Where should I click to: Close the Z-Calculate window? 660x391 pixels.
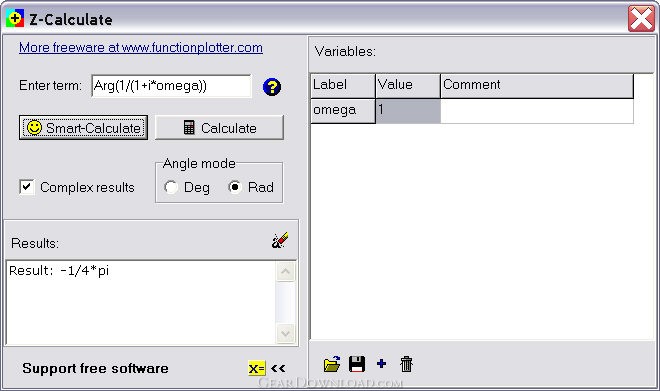click(x=641, y=19)
